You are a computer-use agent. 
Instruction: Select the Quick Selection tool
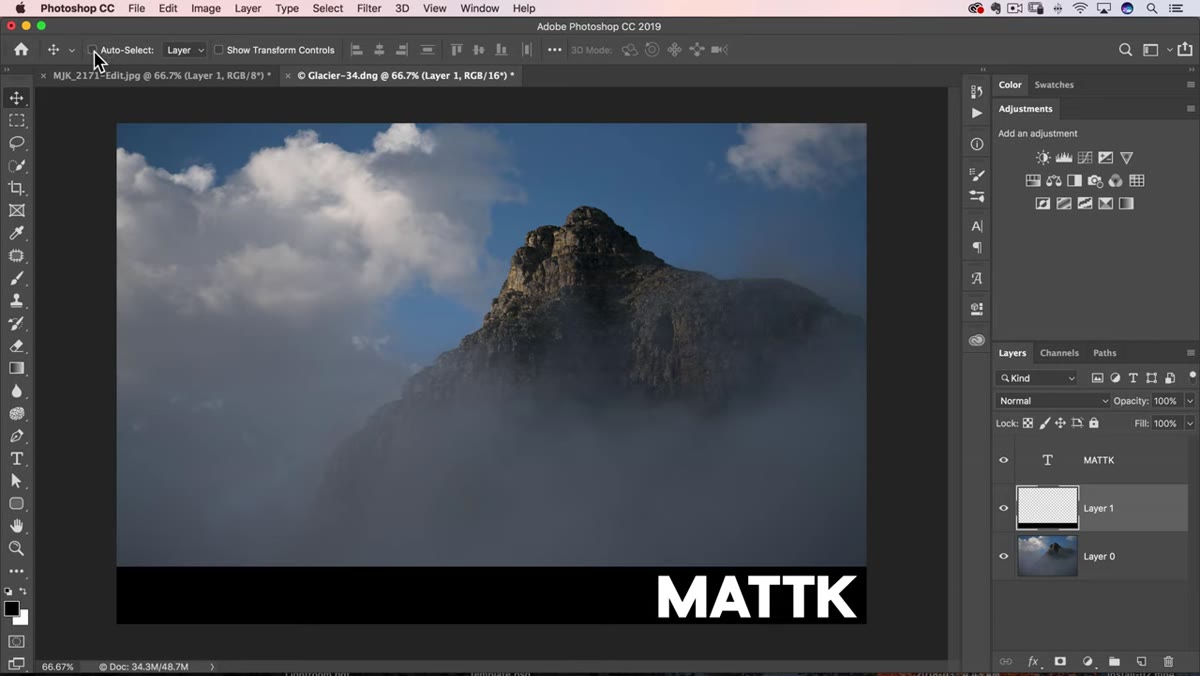pyautogui.click(x=16, y=166)
